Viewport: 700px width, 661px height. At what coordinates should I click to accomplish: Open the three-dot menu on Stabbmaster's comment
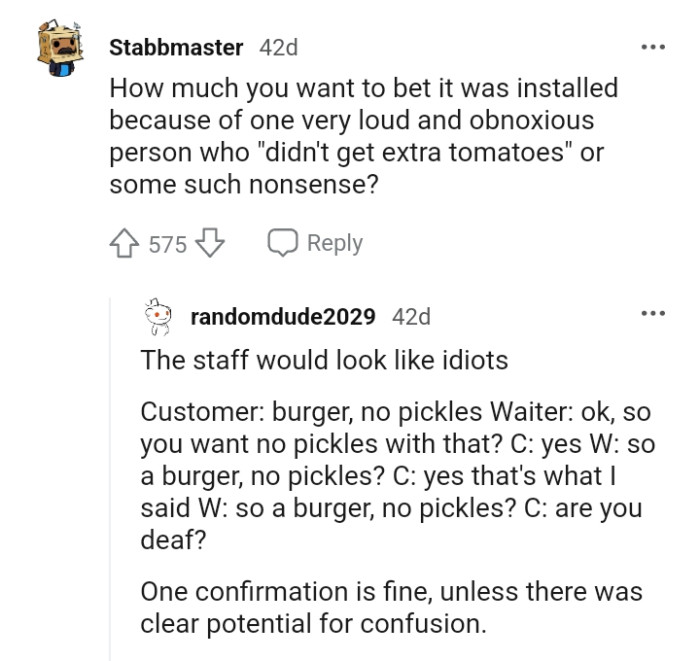653,47
